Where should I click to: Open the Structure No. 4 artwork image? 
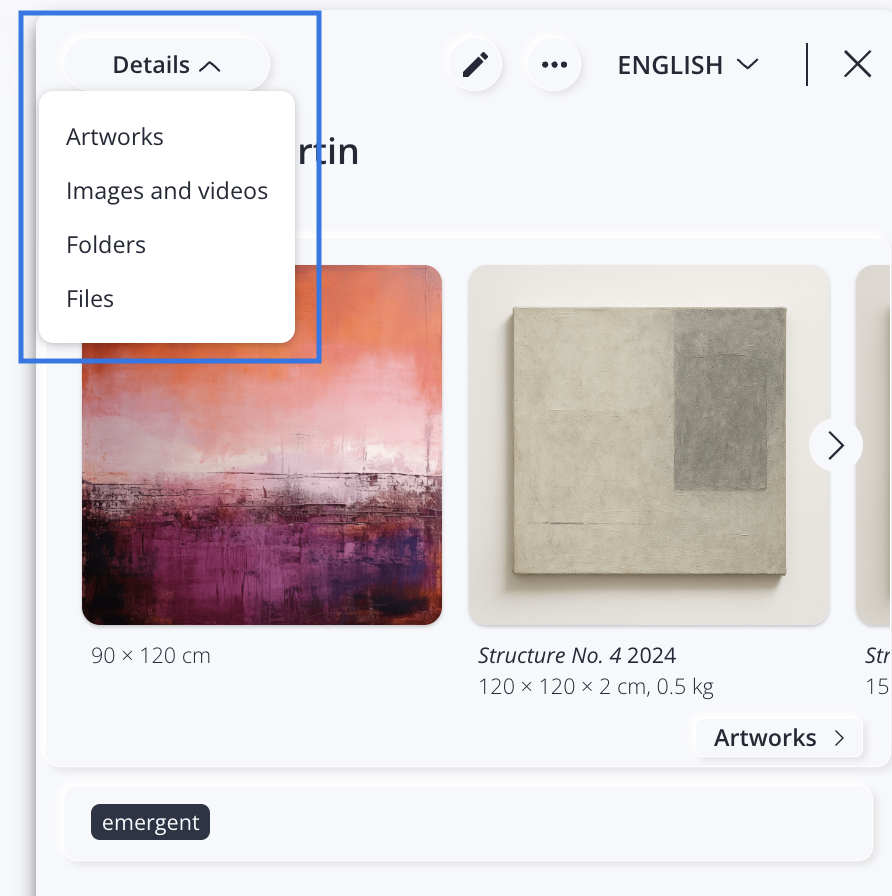(x=648, y=445)
